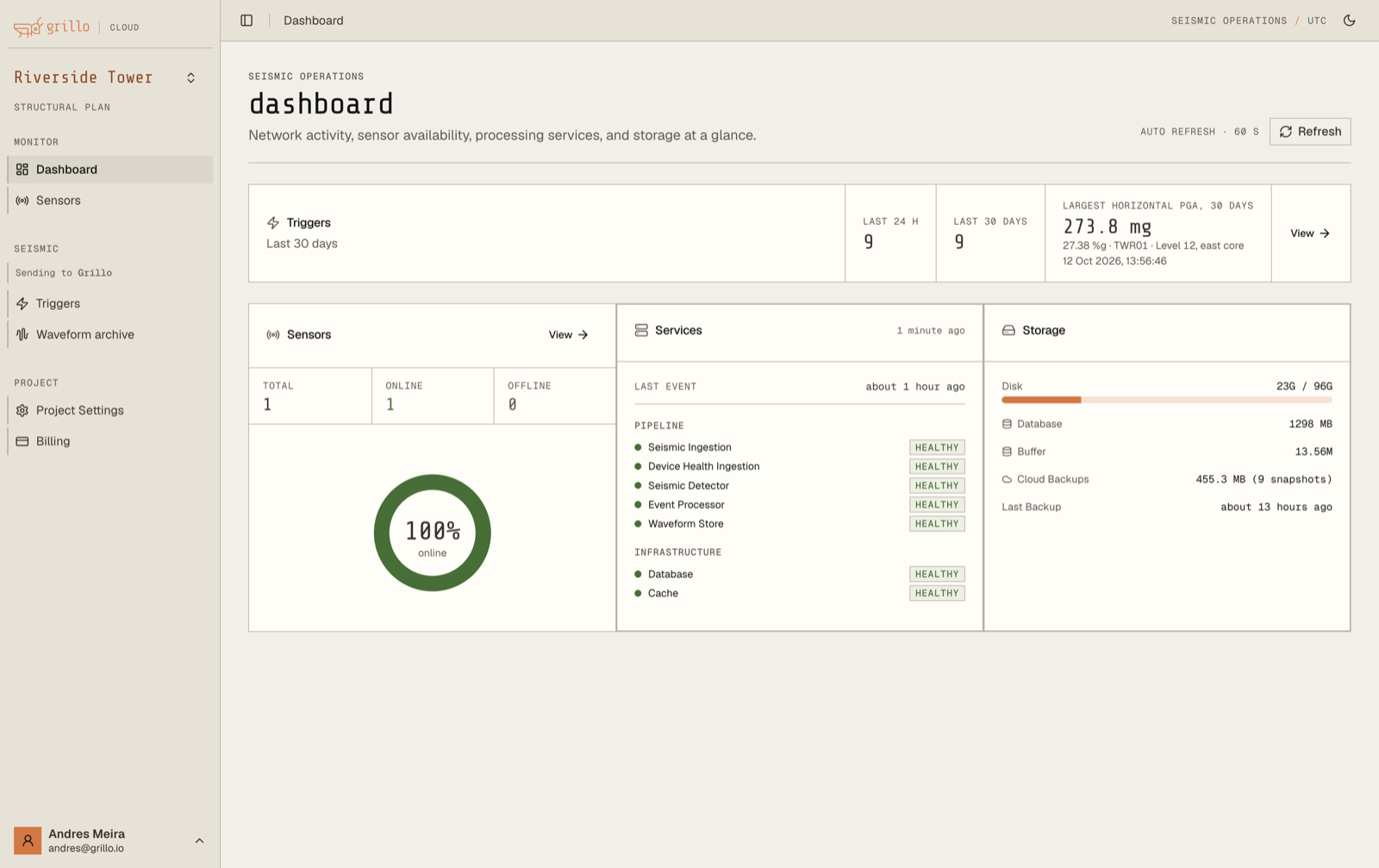Click the Device Health Ingestion row
Image resolution: width=1379 pixels, height=868 pixels.
pyautogui.click(x=800, y=466)
